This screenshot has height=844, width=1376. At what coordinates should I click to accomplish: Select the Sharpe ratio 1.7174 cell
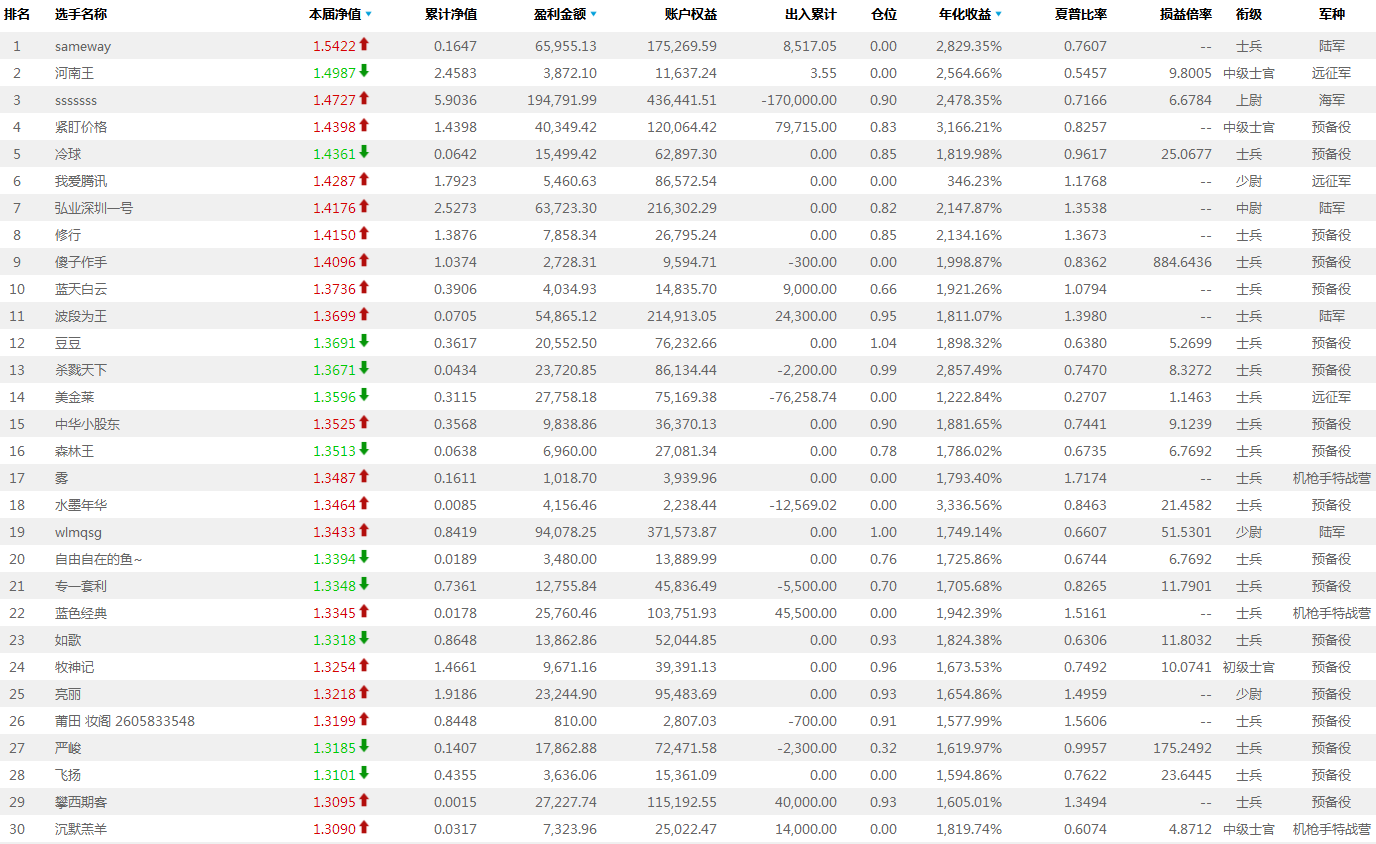pos(1085,478)
